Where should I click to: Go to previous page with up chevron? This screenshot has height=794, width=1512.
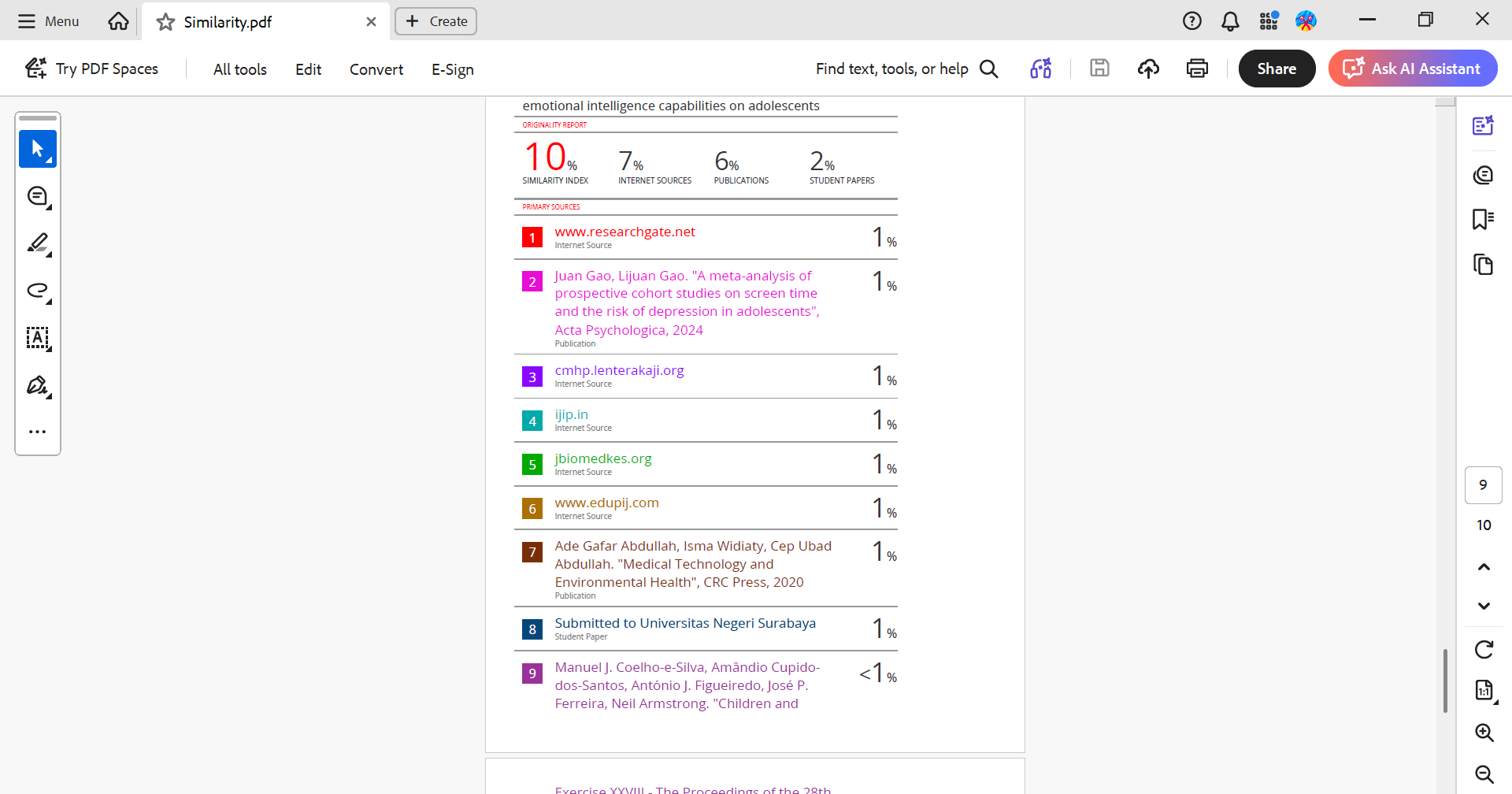coord(1484,566)
